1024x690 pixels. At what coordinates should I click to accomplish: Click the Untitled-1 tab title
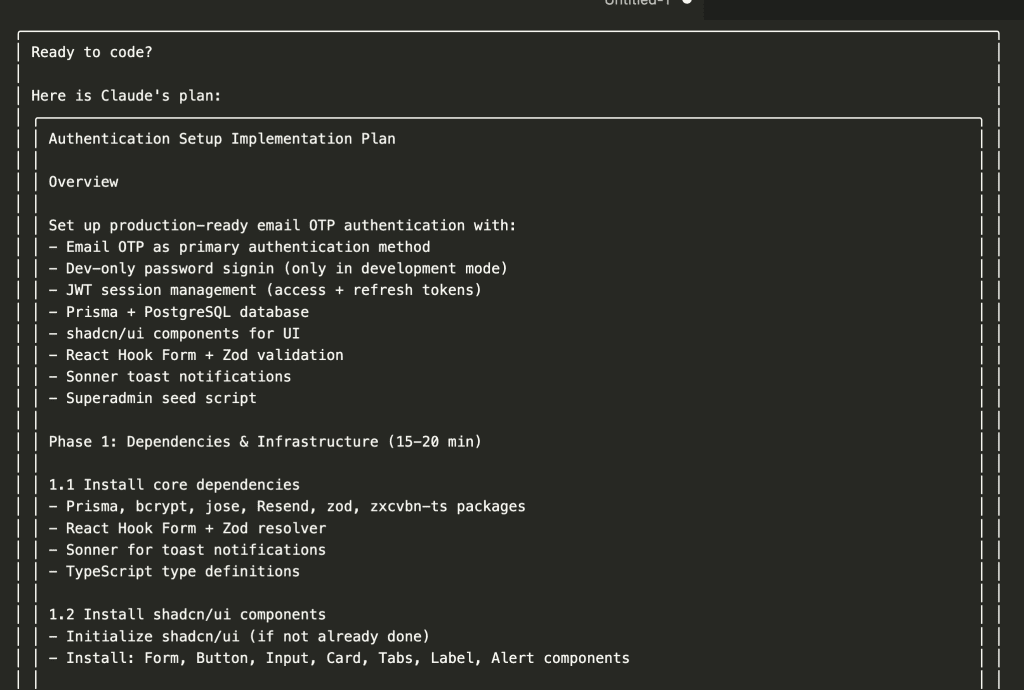click(x=636, y=3)
